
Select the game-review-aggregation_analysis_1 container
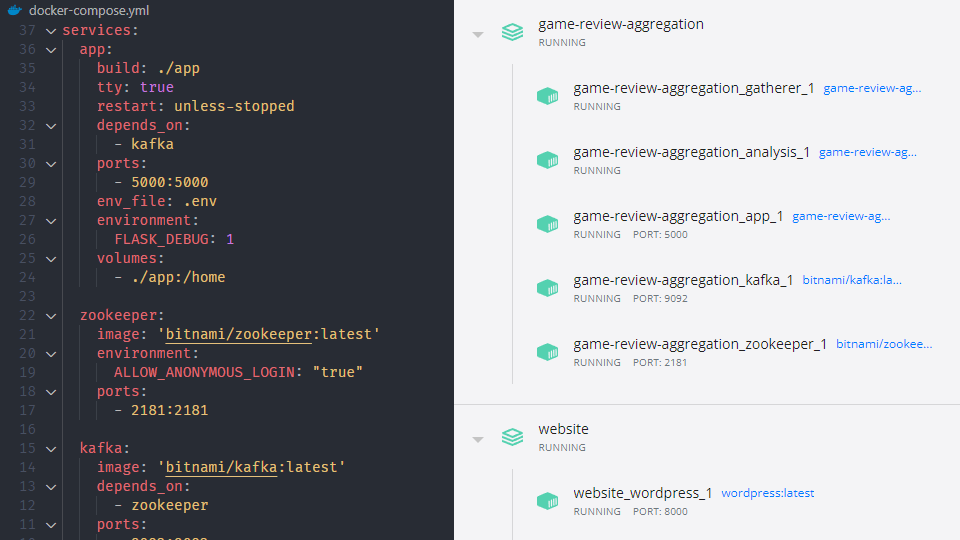pos(691,152)
